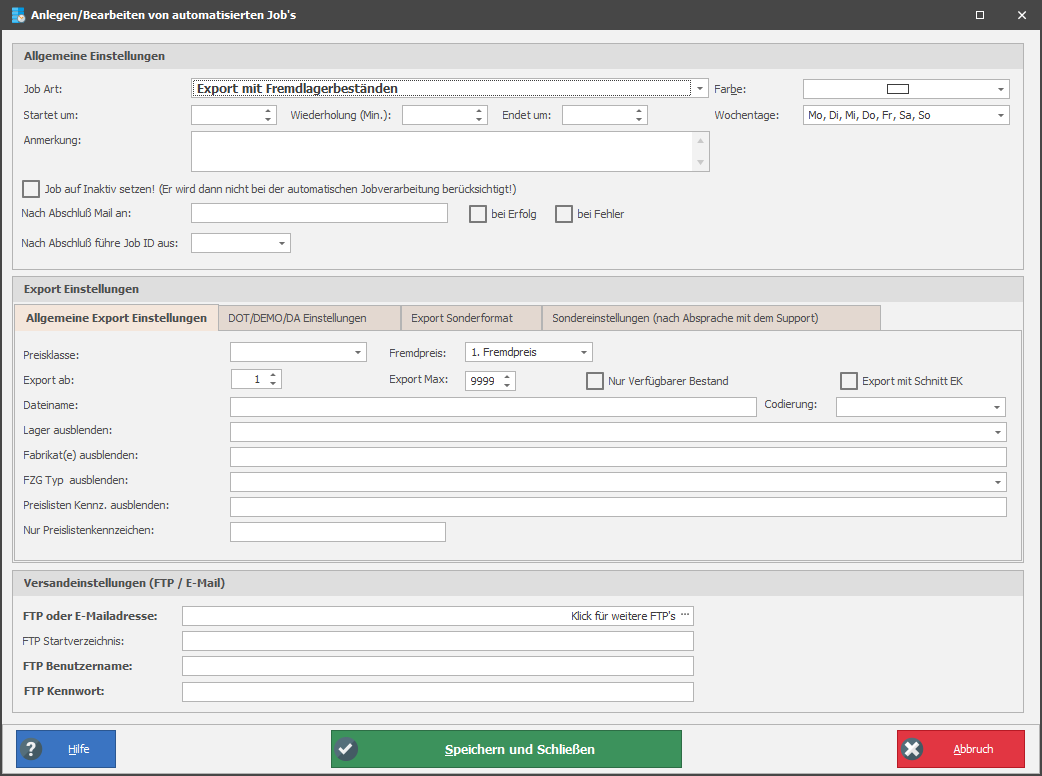
Task: Click Preislisten Kennz. ausblenden field
Action: 618,507
